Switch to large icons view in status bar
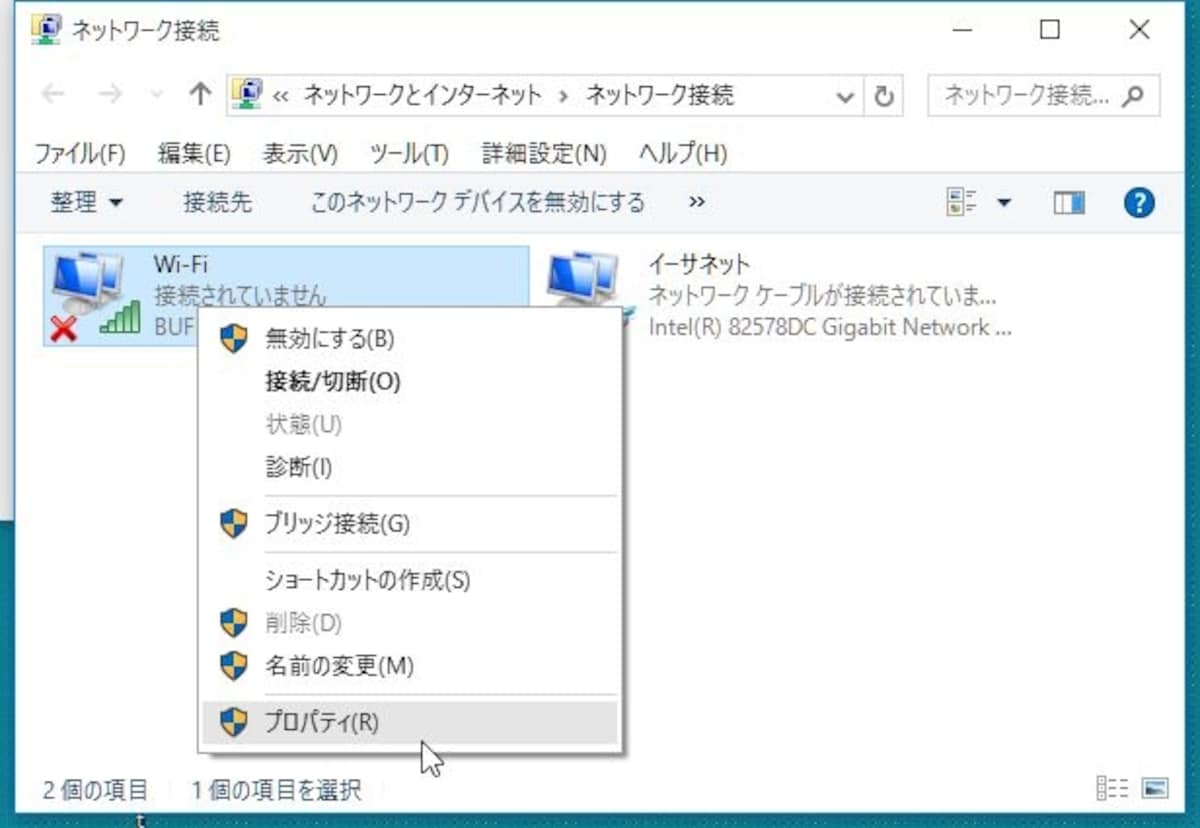 (1155, 788)
